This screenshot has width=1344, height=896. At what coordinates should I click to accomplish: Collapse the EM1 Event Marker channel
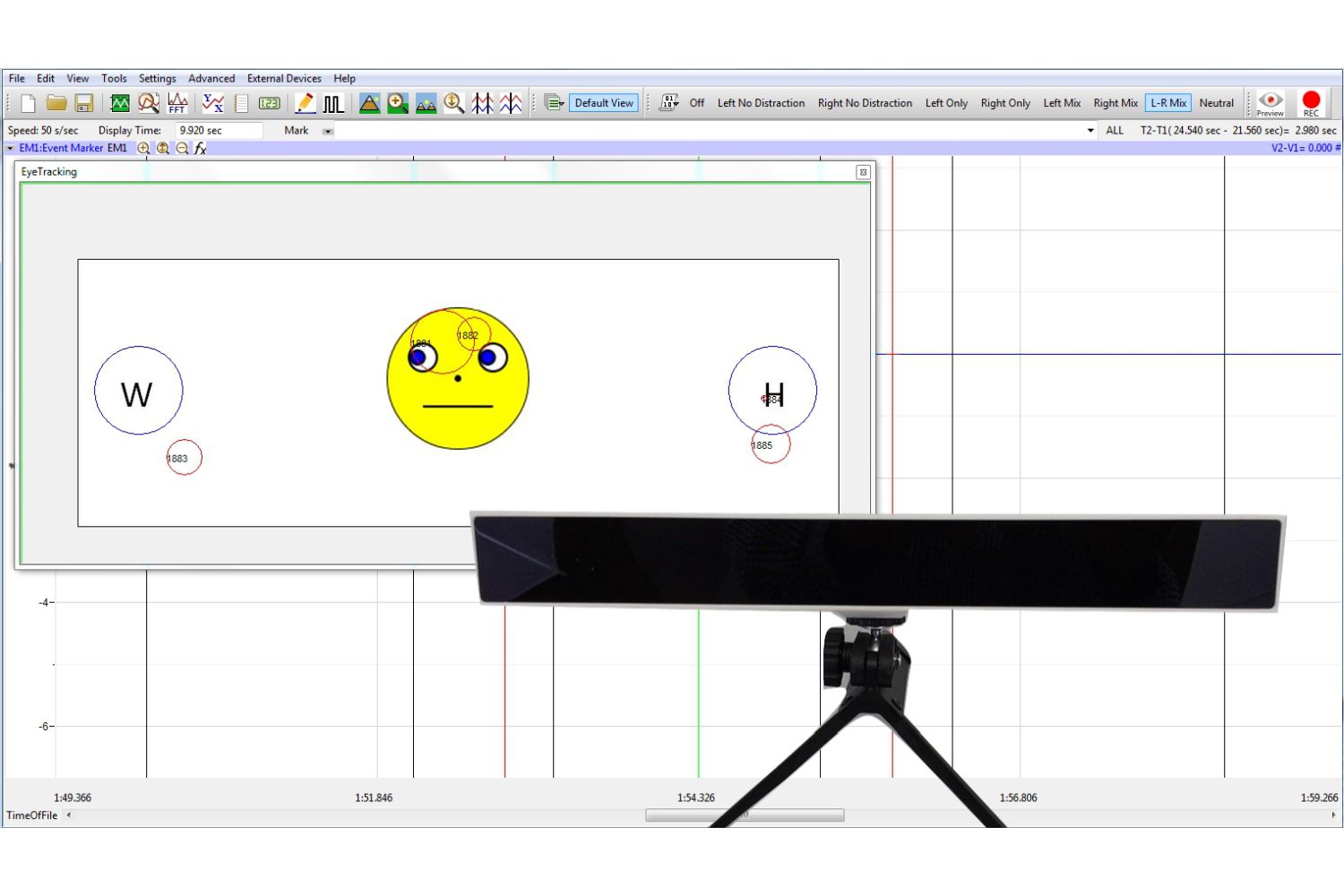pyautogui.click(x=10, y=149)
